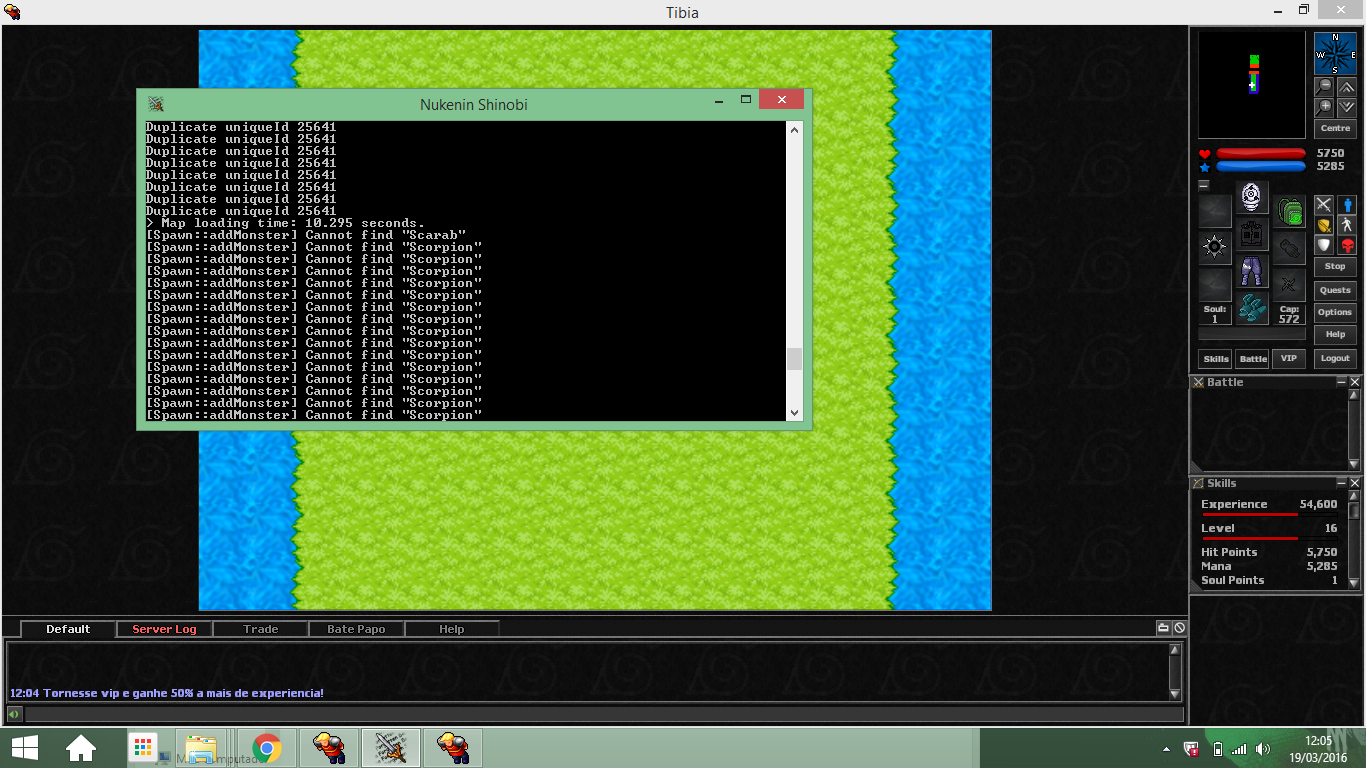The width and height of the screenshot is (1366, 768).
Task: Switch to the Server Log chat tab
Action: click(x=164, y=629)
